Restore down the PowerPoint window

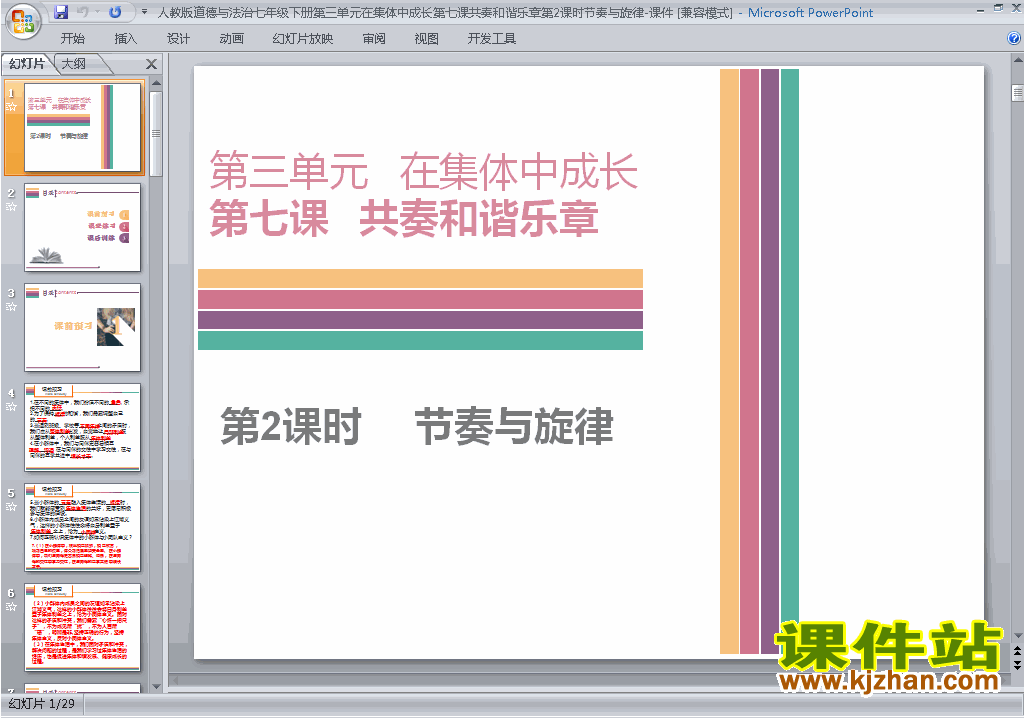point(999,8)
